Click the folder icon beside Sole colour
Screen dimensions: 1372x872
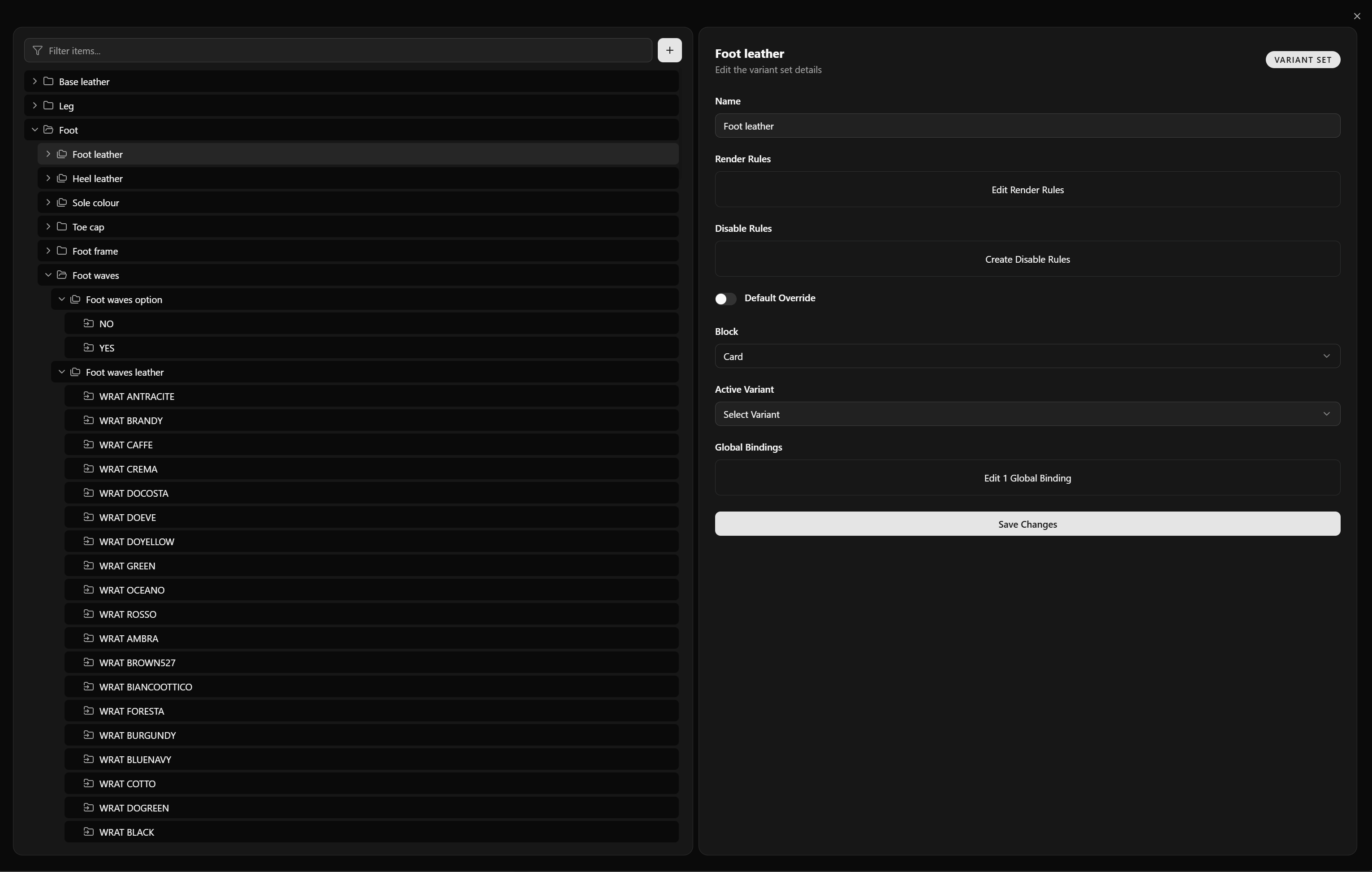(x=61, y=202)
